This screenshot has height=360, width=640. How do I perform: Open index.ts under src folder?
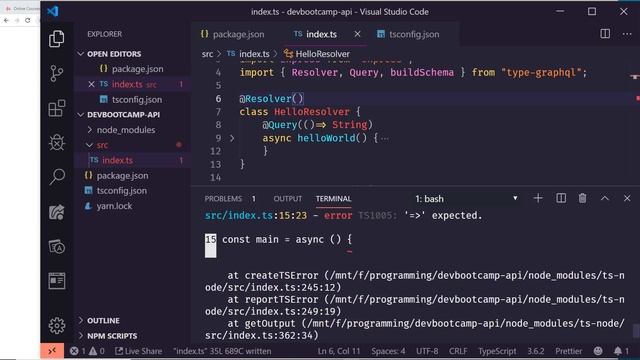pos(118,160)
